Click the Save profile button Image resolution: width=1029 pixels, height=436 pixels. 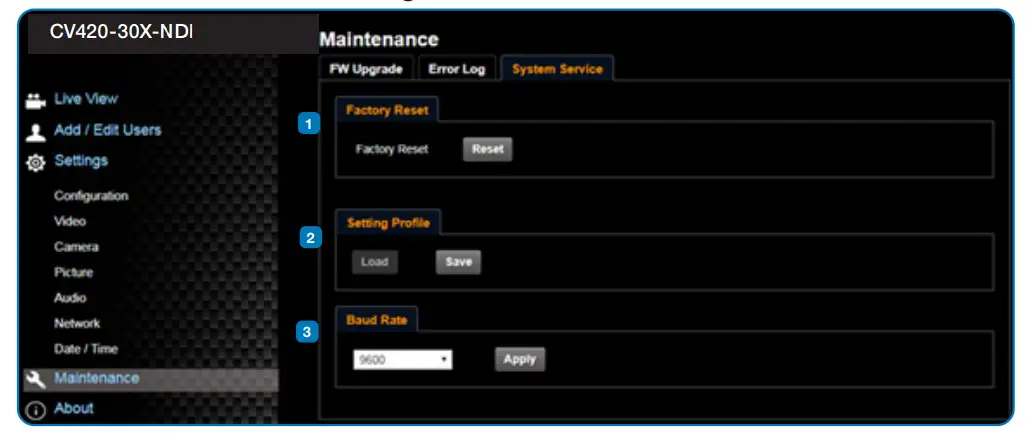pos(459,262)
